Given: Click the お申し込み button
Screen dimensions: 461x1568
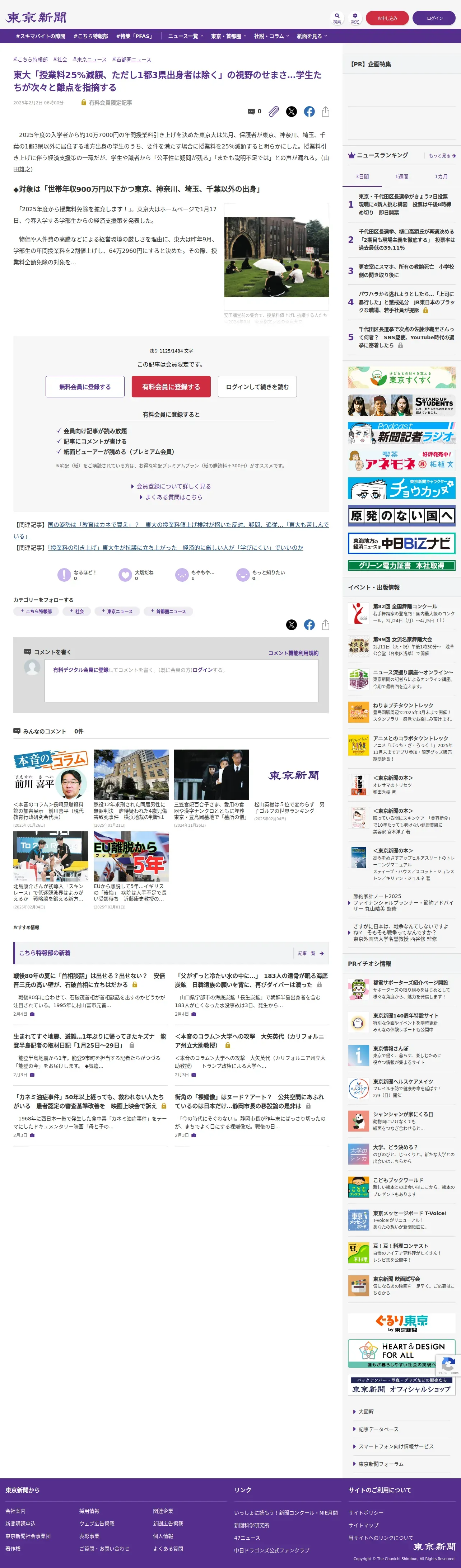Looking at the screenshot, I should pyautogui.click(x=387, y=18).
